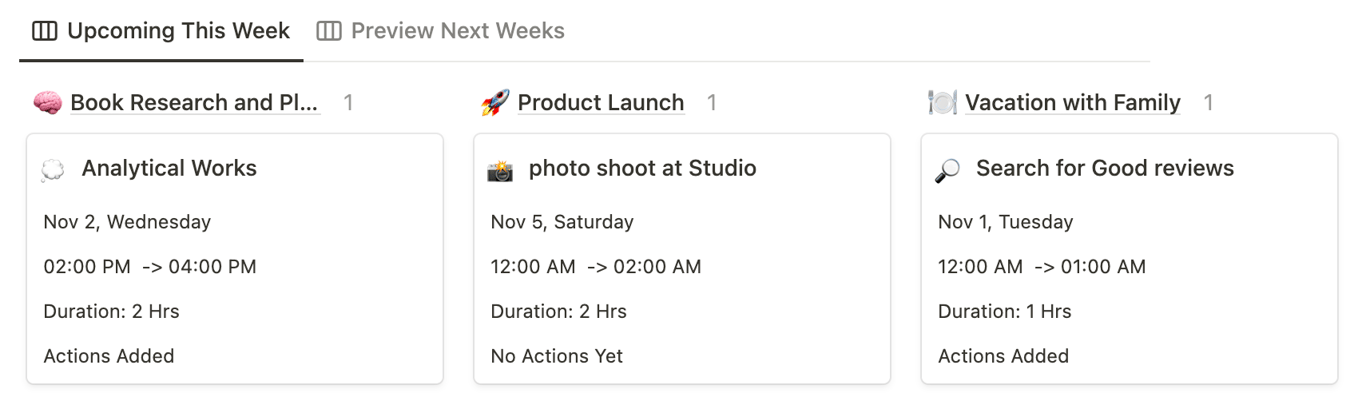Open the photo shoot at Studio card title
Screen dimensions: 1366x409
tap(642, 168)
